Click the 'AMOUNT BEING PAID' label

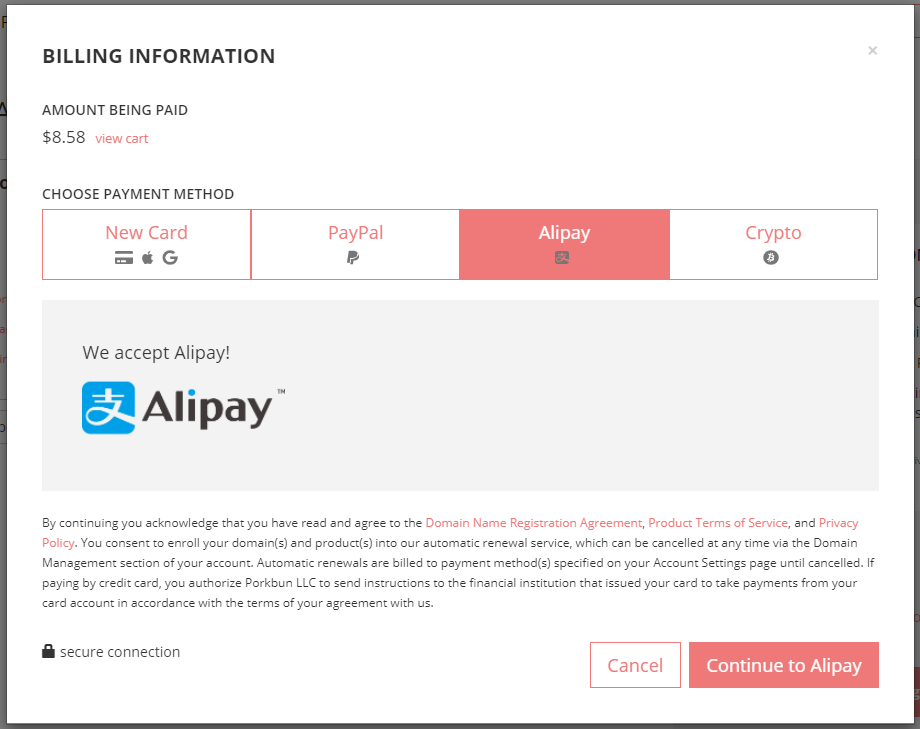coord(115,110)
